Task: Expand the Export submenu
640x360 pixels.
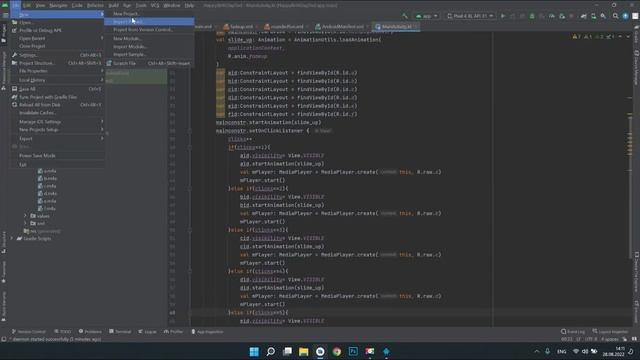Action: click(x=57, y=138)
